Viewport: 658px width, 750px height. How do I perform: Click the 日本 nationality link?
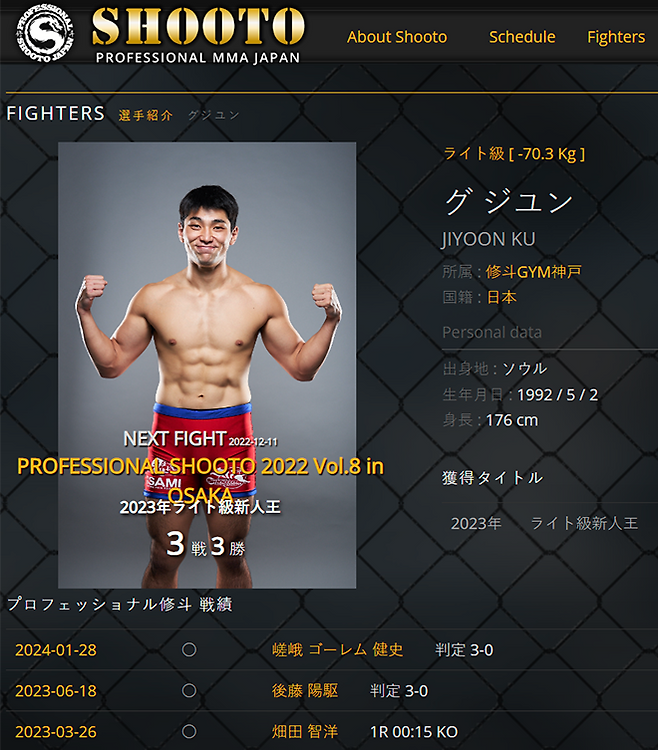tap(502, 297)
